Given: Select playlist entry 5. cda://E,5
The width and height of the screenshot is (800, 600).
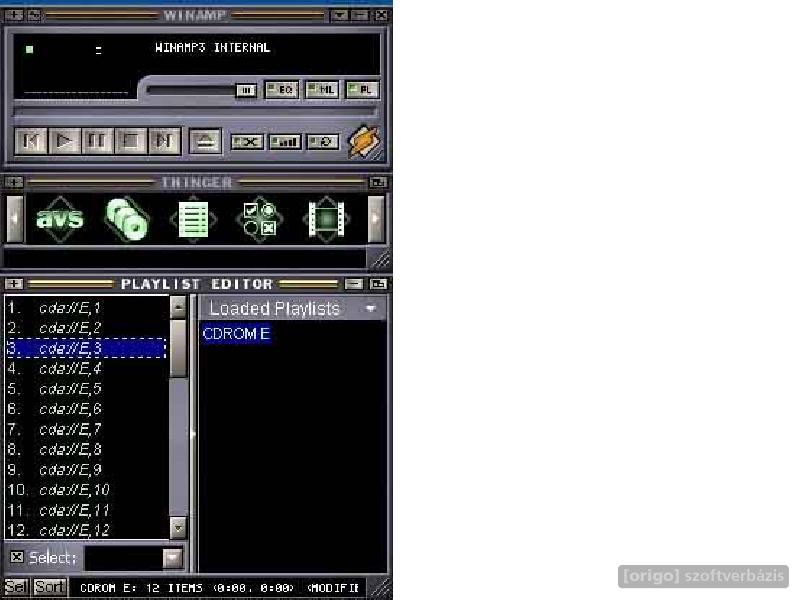Looking at the screenshot, I should click(87, 388).
